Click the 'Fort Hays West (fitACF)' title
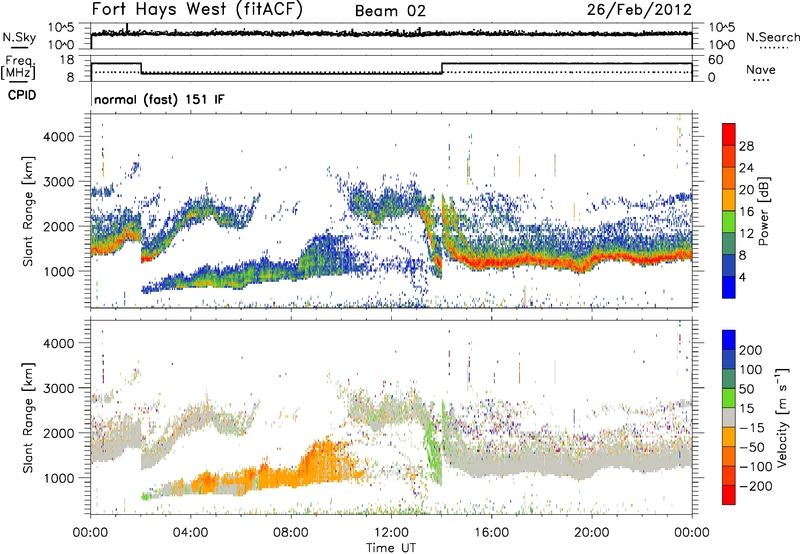The width and height of the screenshot is (800, 554). point(197,10)
